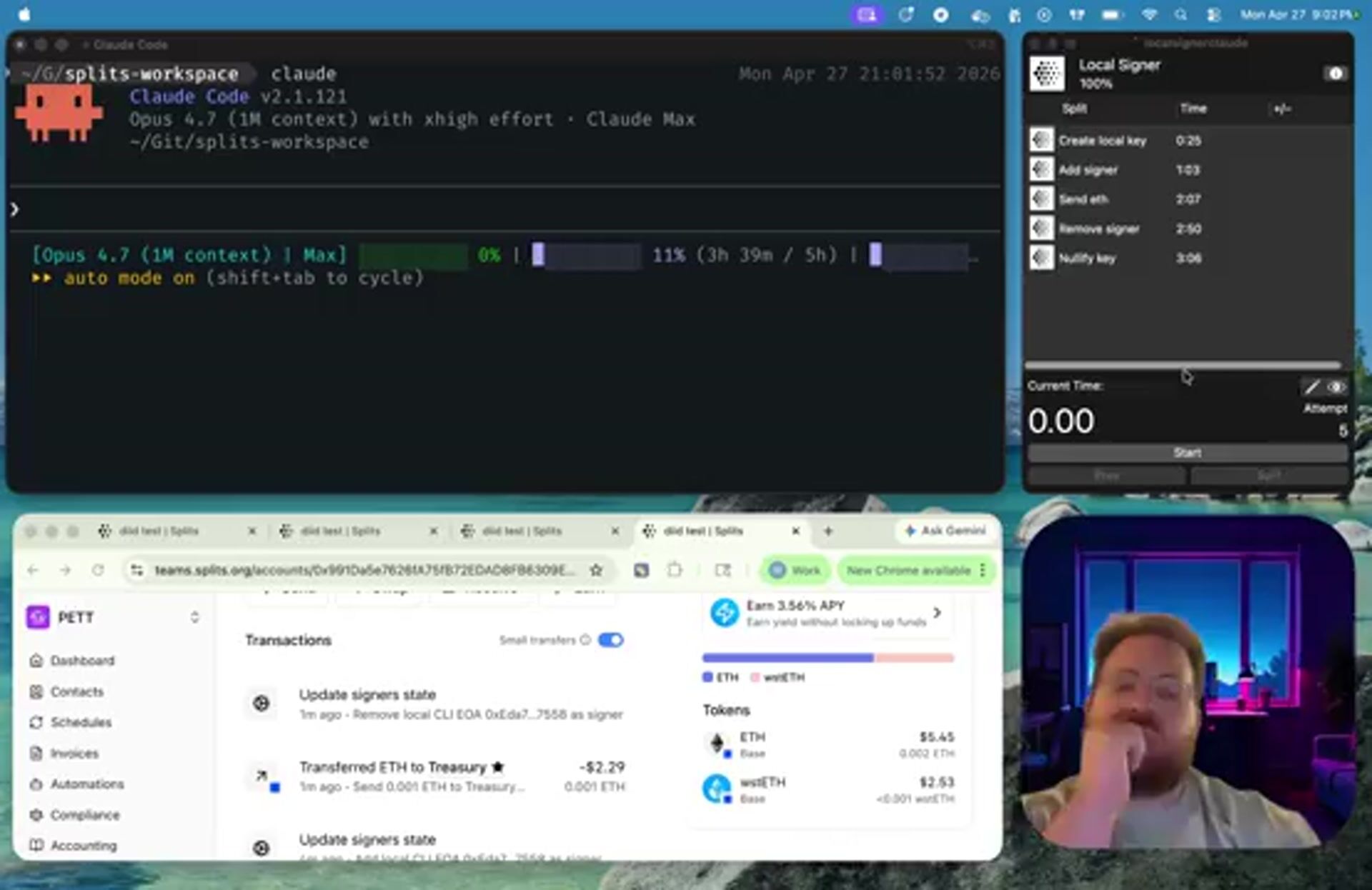Image resolution: width=1372 pixels, height=890 pixels.
Task: Open the Apple menu in the menu bar
Action: 24,14
